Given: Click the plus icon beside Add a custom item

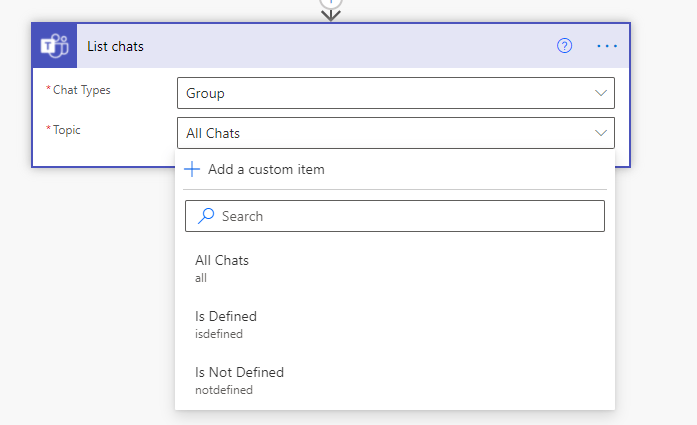Looking at the screenshot, I should [x=193, y=169].
